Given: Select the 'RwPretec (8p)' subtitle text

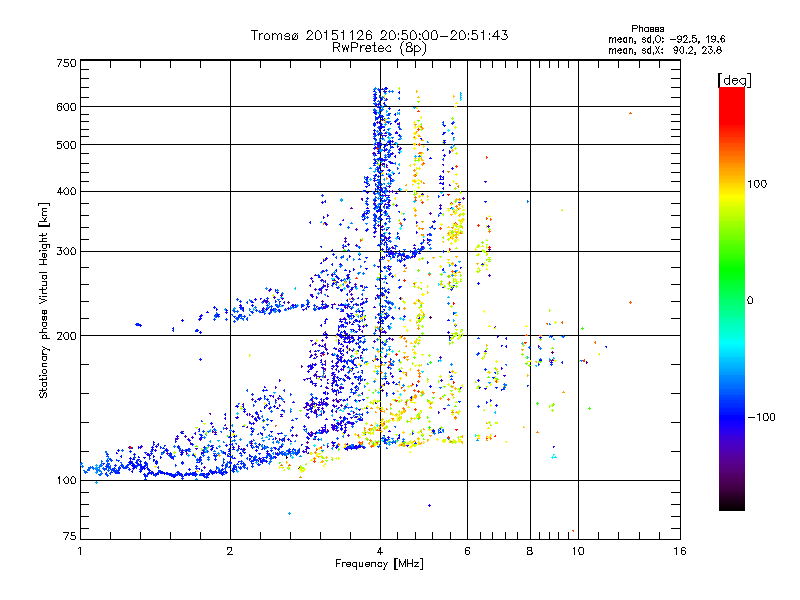Looking at the screenshot, I should (x=379, y=48).
